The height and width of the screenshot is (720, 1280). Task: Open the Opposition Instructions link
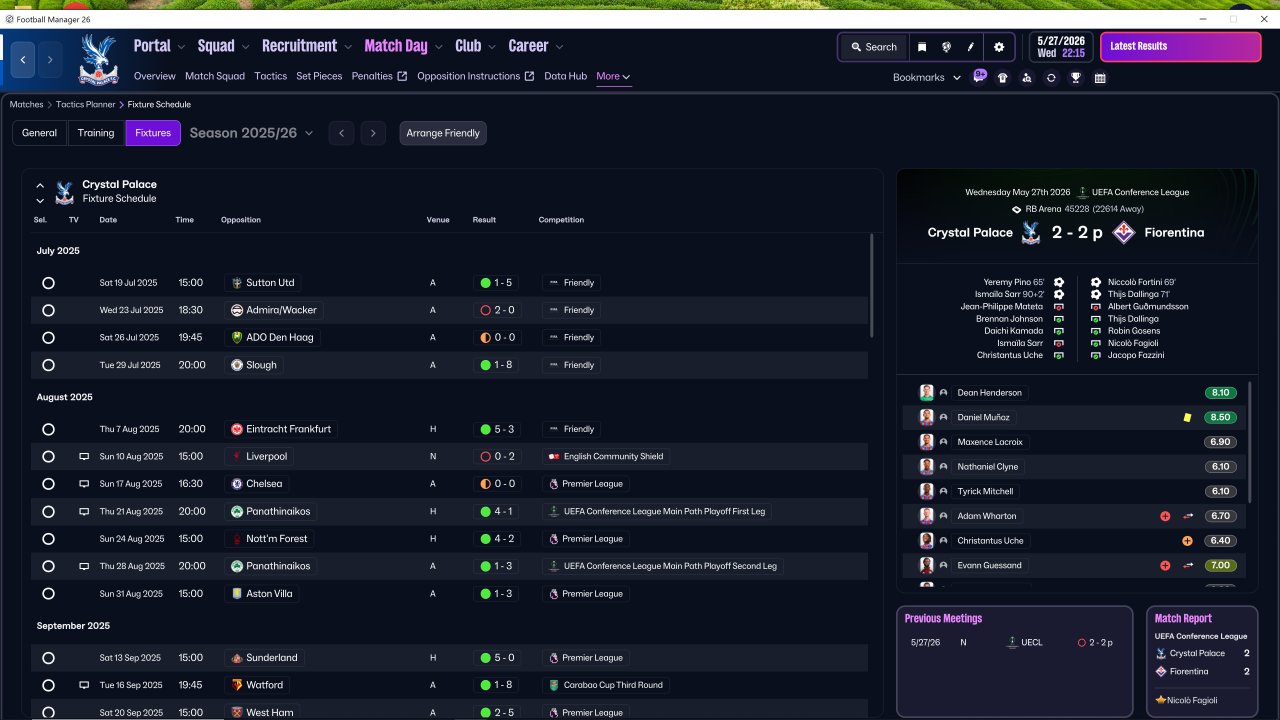(x=476, y=76)
